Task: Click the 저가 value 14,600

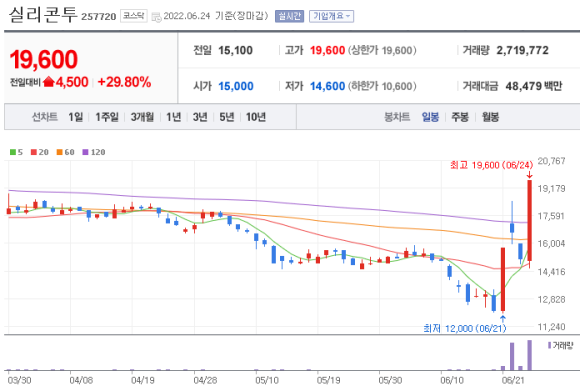Action: 327,86
